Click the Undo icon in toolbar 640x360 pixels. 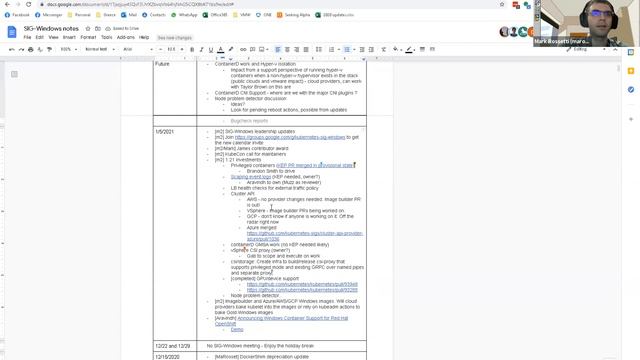coord(11,49)
